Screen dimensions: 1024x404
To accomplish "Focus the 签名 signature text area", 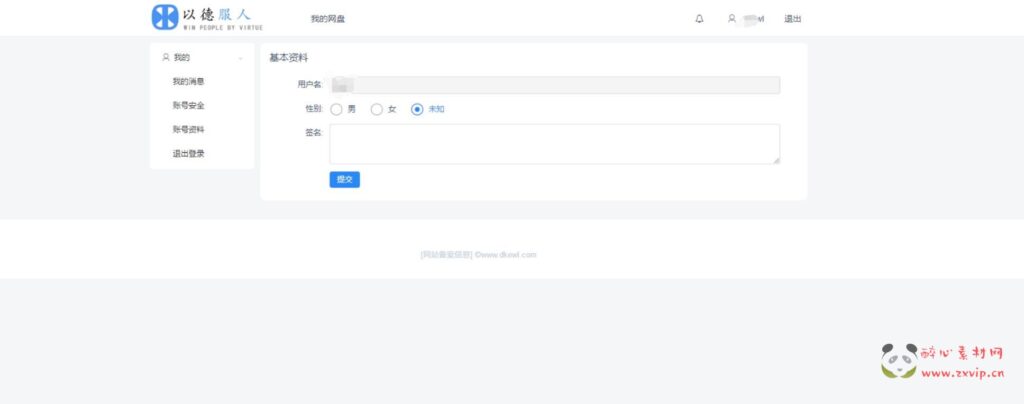I will 554,144.
